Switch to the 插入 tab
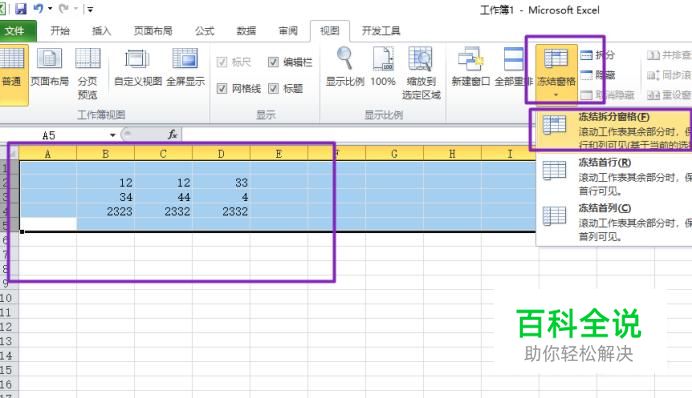This screenshot has width=692, height=398. [101, 31]
